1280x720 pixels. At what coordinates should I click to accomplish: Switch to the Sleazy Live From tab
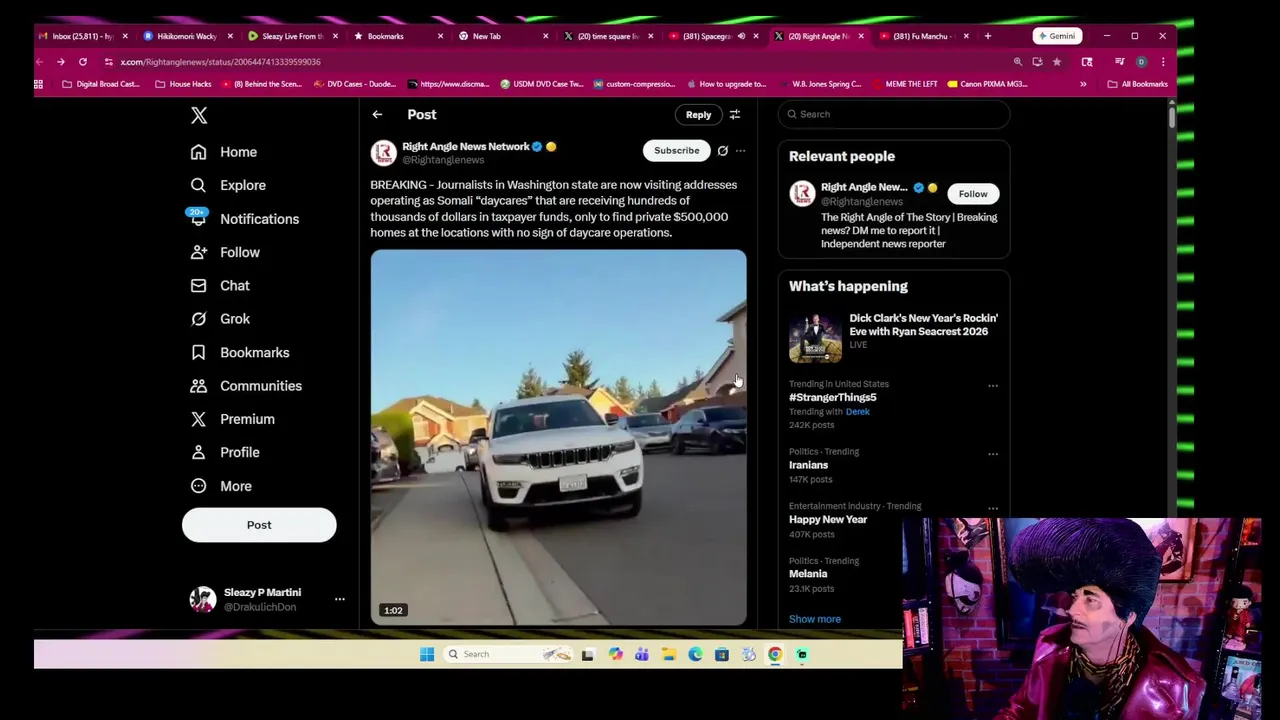tap(290, 36)
